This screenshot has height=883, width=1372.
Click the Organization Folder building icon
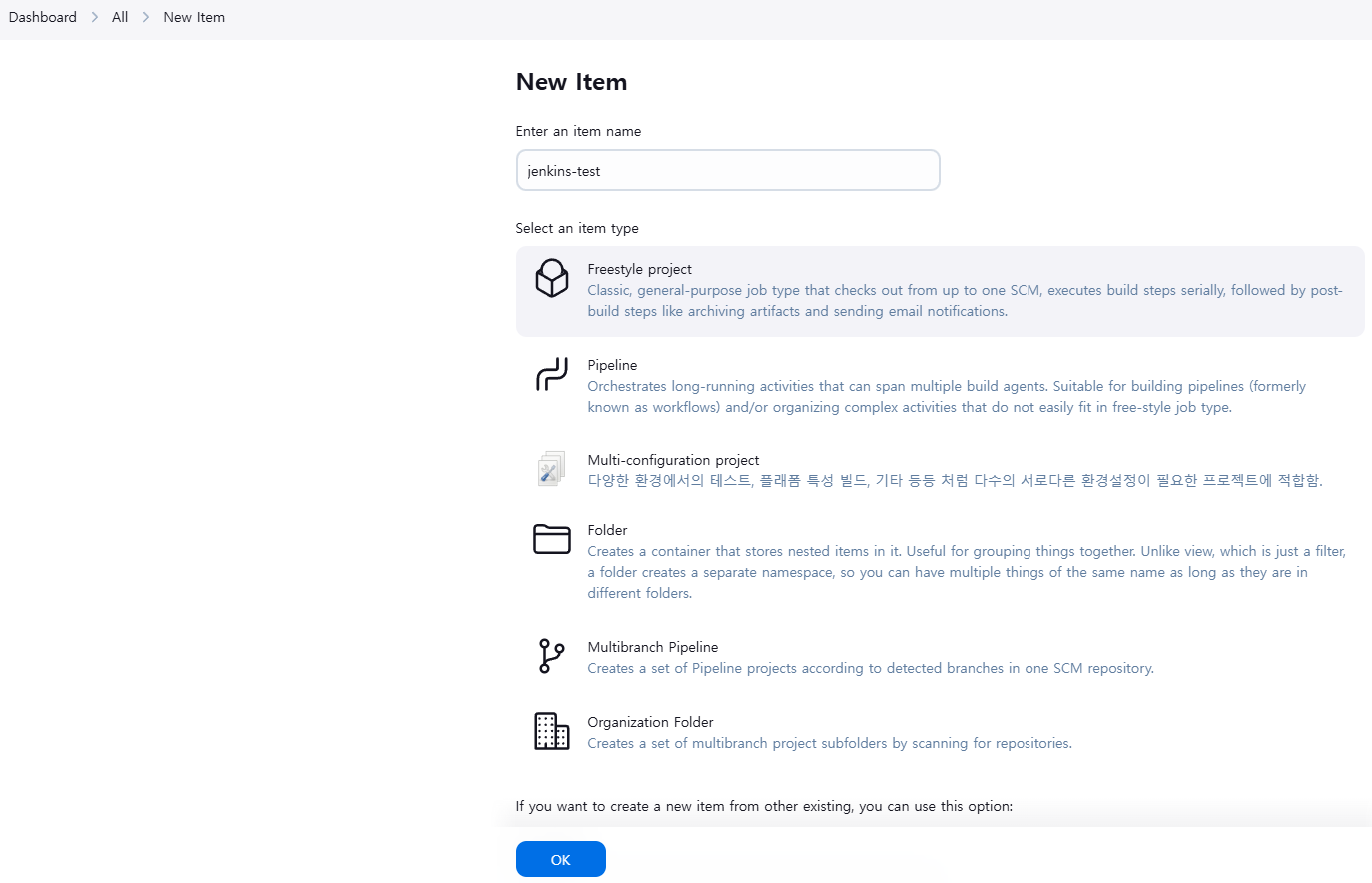pyautogui.click(x=552, y=731)
